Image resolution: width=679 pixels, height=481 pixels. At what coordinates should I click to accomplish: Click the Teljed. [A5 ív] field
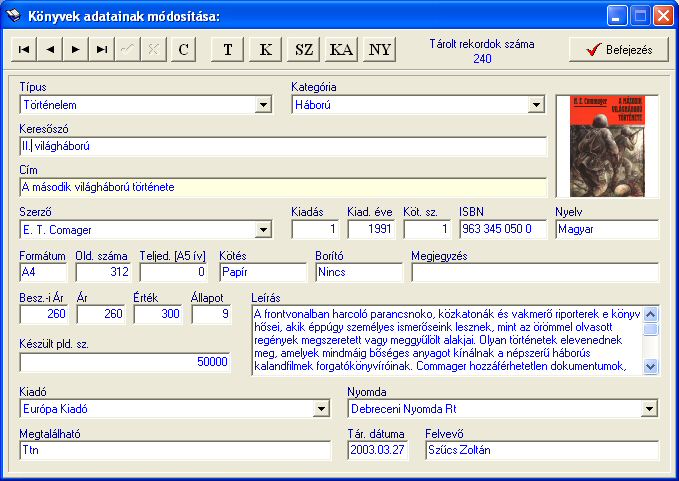coord(173,272)
